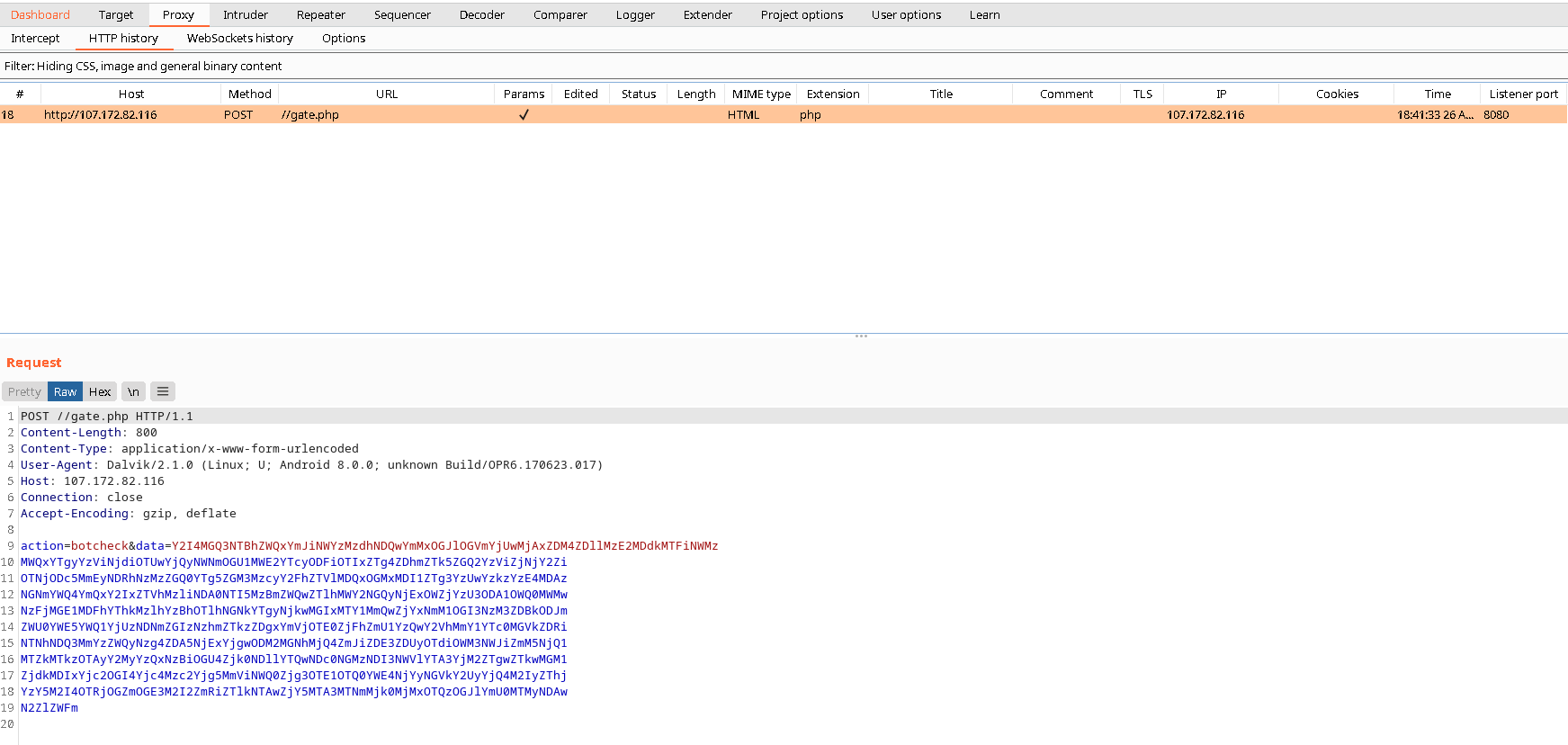Click the Accept-Encoding header line
Screen dimensions: 1568x745
click(129, 513)
